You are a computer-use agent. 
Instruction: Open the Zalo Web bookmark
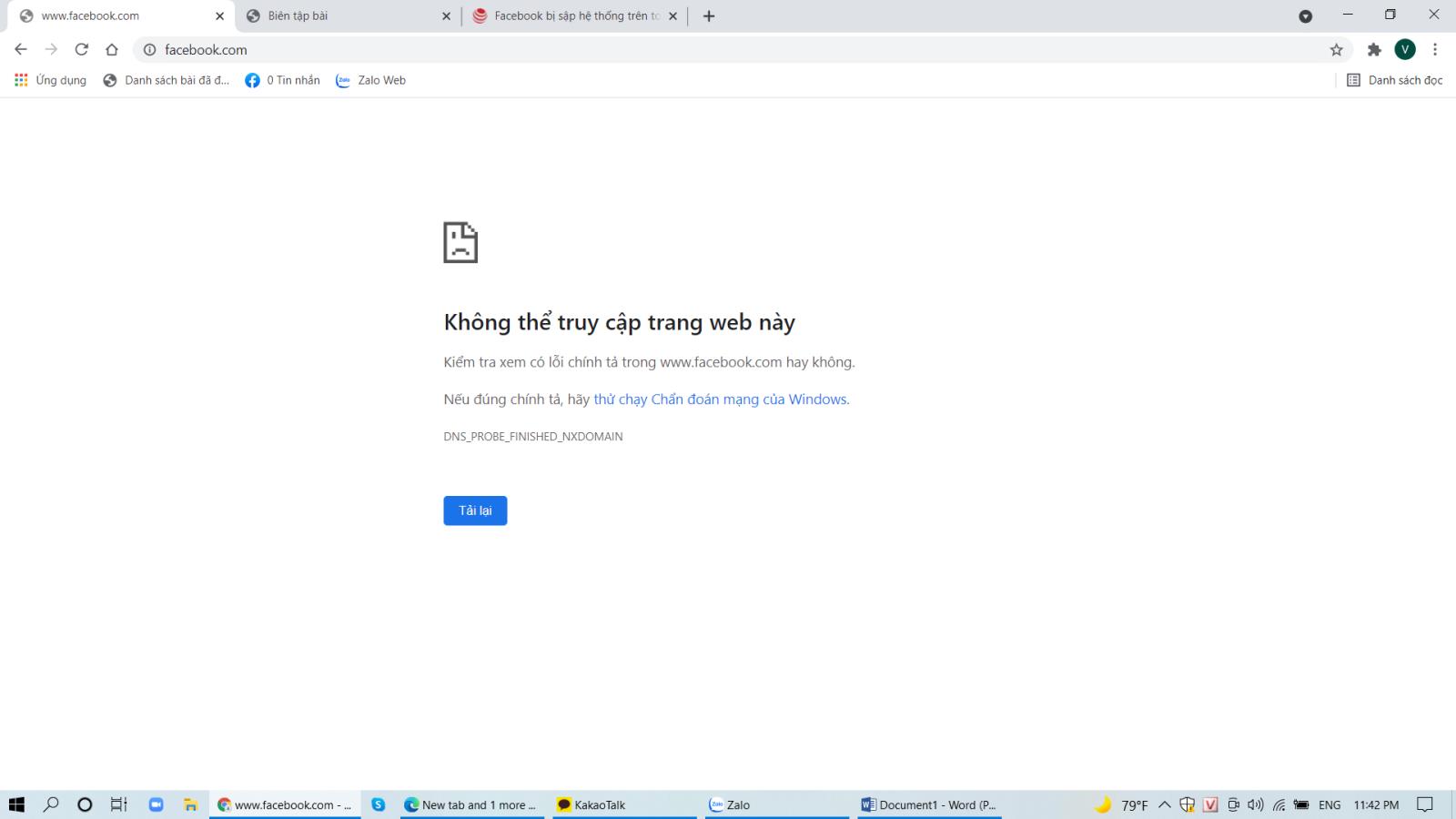(x=371, y=80)
